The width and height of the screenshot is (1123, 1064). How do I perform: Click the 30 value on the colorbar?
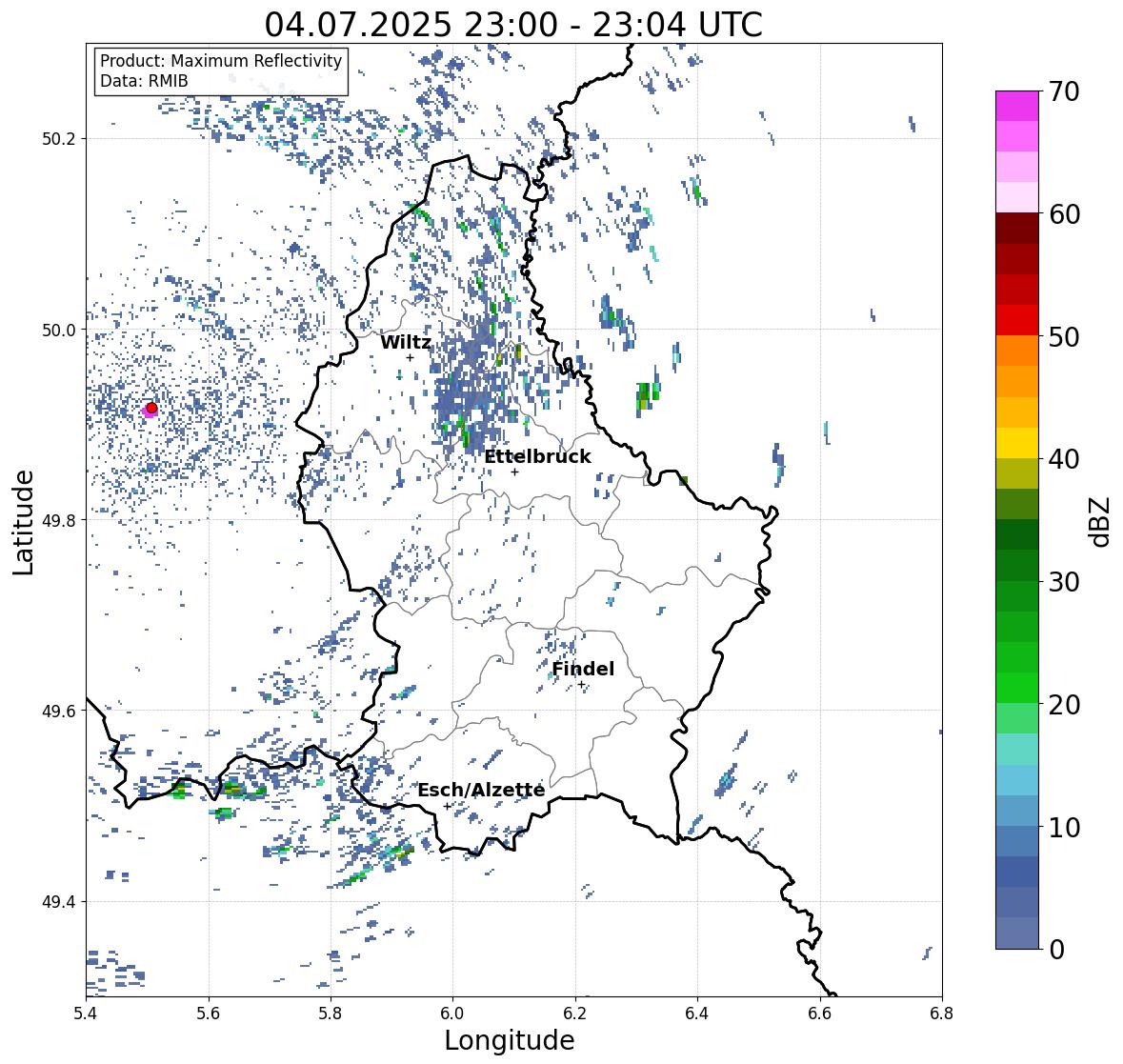click(1064, 582)
